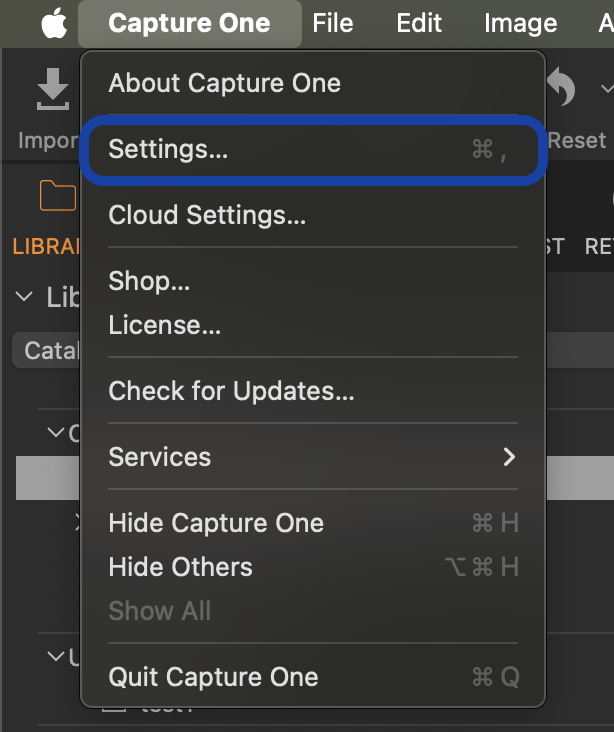Click the Reset undo arrow icon
Viewport: 614px width, 732px height.
(x=561, y=87)
